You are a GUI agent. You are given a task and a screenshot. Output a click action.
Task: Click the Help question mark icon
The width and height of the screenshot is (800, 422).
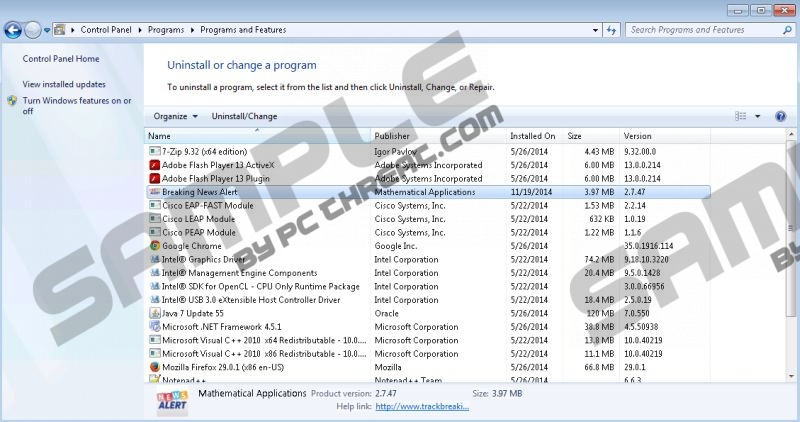(x=779, y=117)
